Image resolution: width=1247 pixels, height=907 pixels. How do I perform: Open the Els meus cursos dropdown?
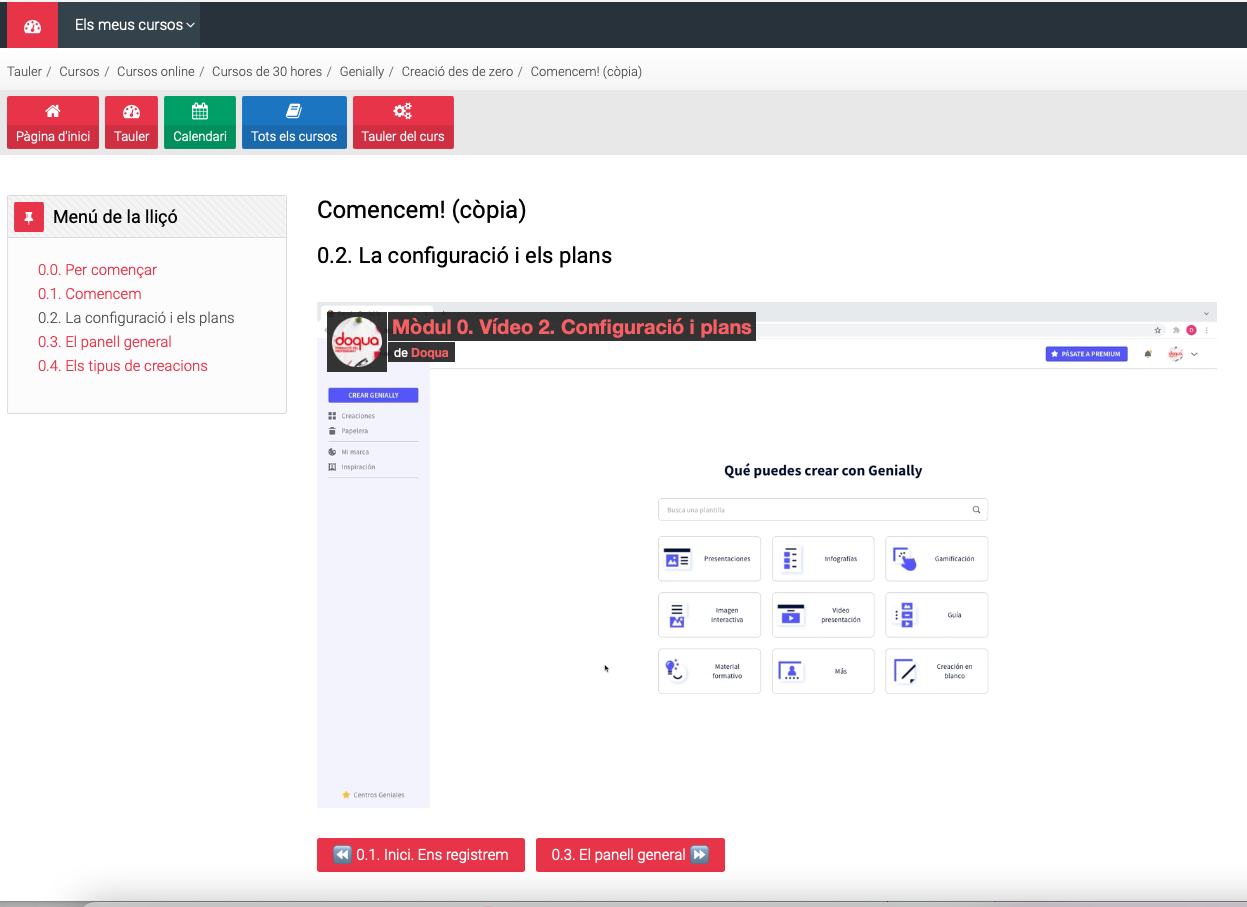(x=135, y=25)
